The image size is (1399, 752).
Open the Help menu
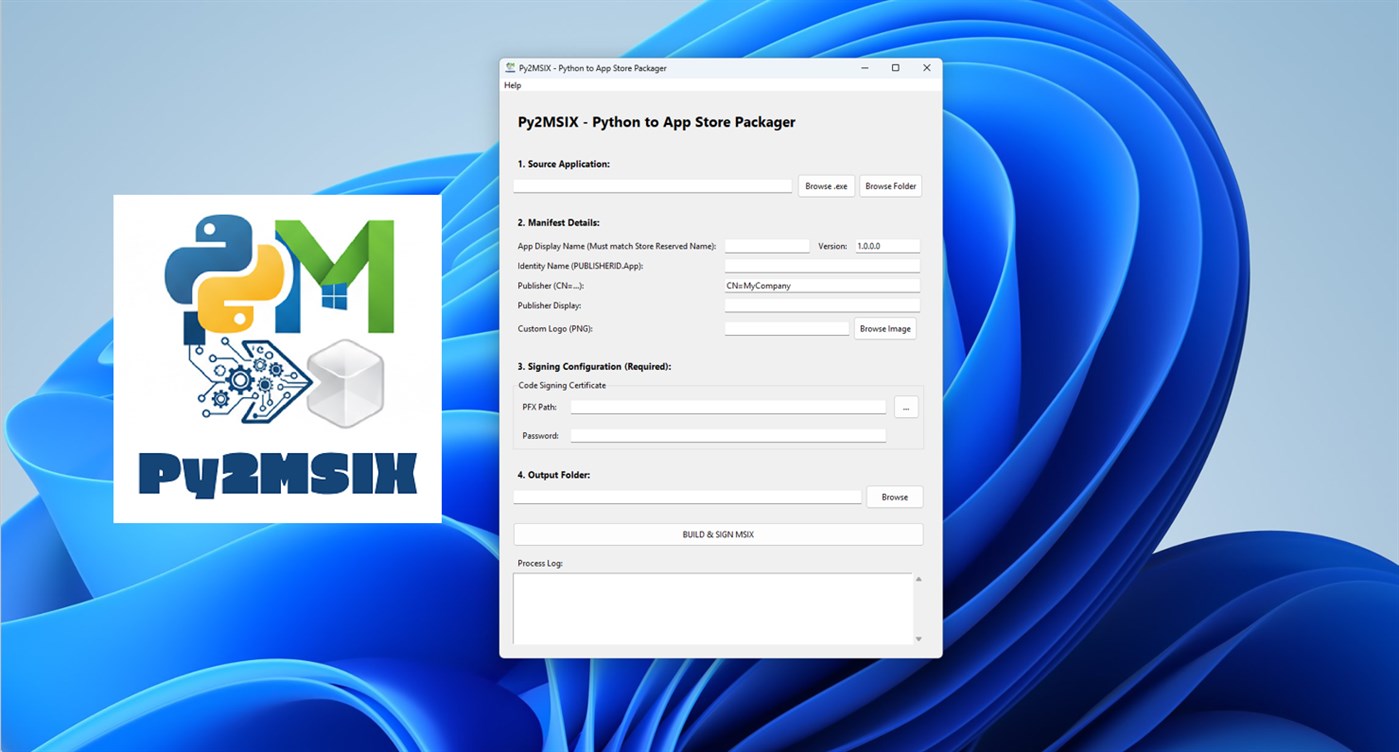point(512,86)
